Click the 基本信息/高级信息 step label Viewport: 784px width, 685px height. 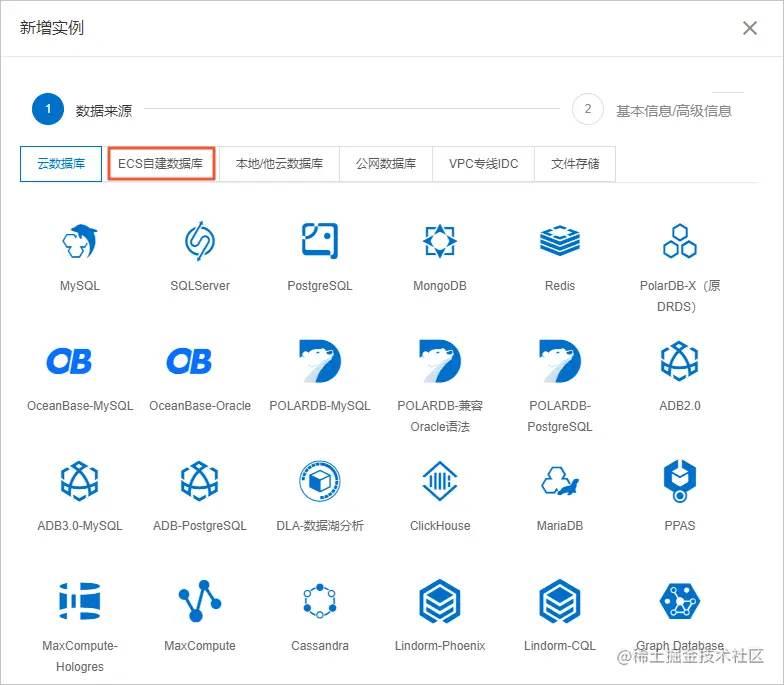tap(674, 110)
